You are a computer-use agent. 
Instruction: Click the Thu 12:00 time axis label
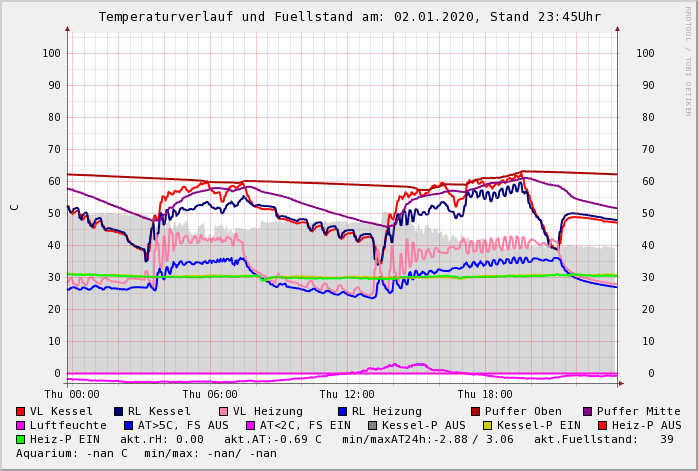pos(348,394)
